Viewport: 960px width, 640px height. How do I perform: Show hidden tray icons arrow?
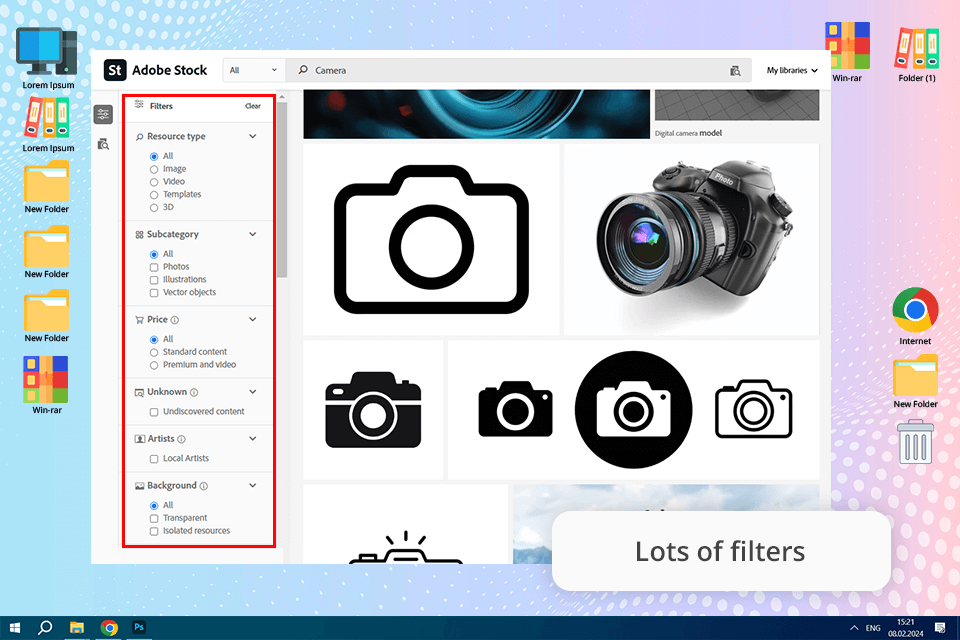(854, 628)
